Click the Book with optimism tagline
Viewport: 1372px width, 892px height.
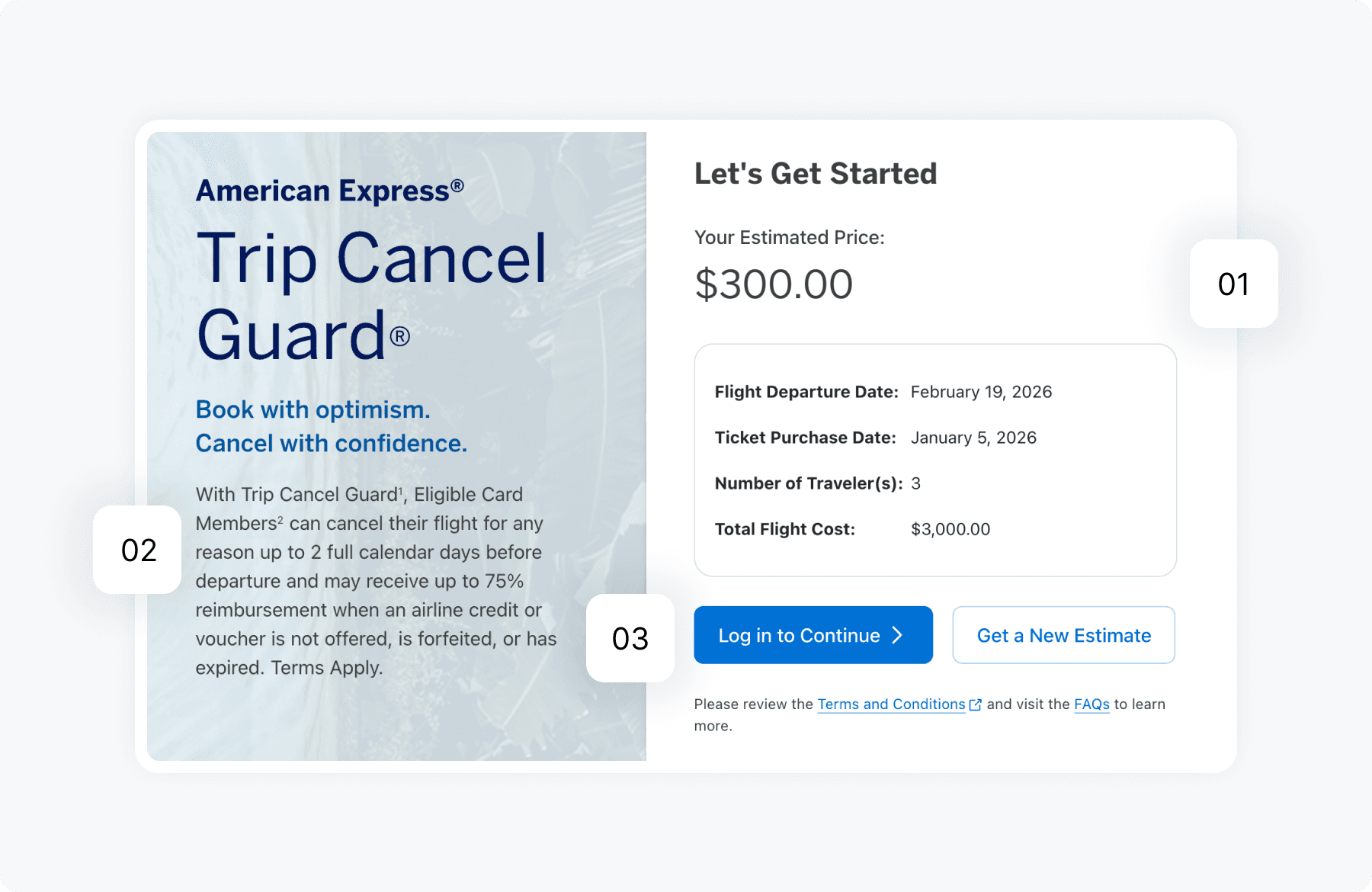[x=313, y=409]
